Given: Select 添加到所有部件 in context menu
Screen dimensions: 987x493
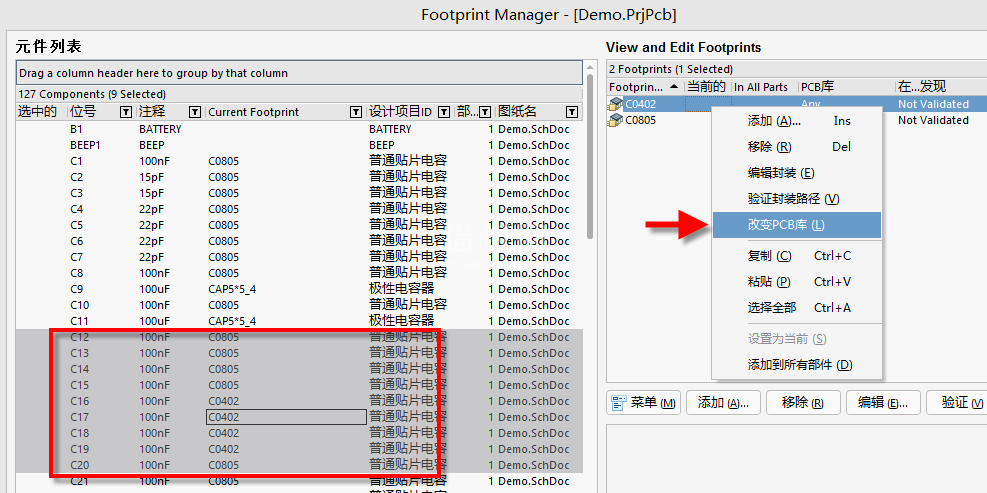Looking at the screenshot, I should (x=799, y=365).
